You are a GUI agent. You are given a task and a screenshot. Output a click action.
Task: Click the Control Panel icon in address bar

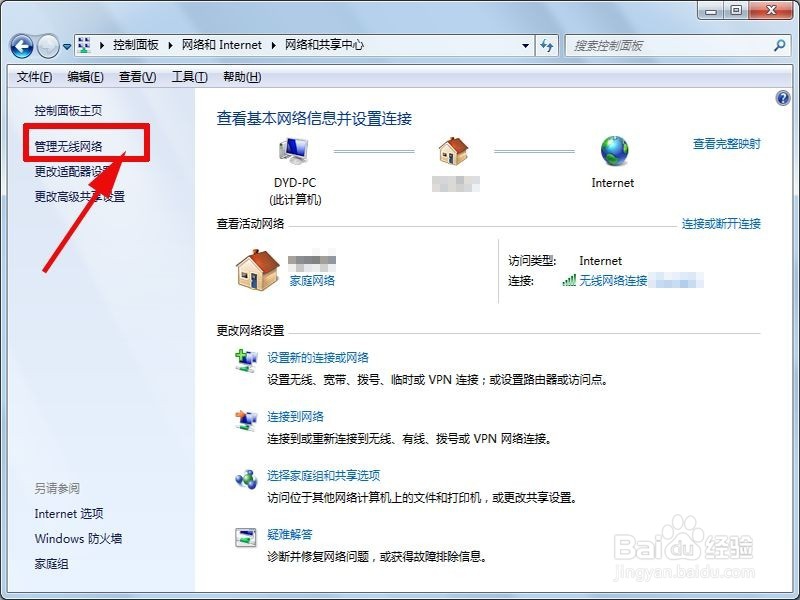84,45
